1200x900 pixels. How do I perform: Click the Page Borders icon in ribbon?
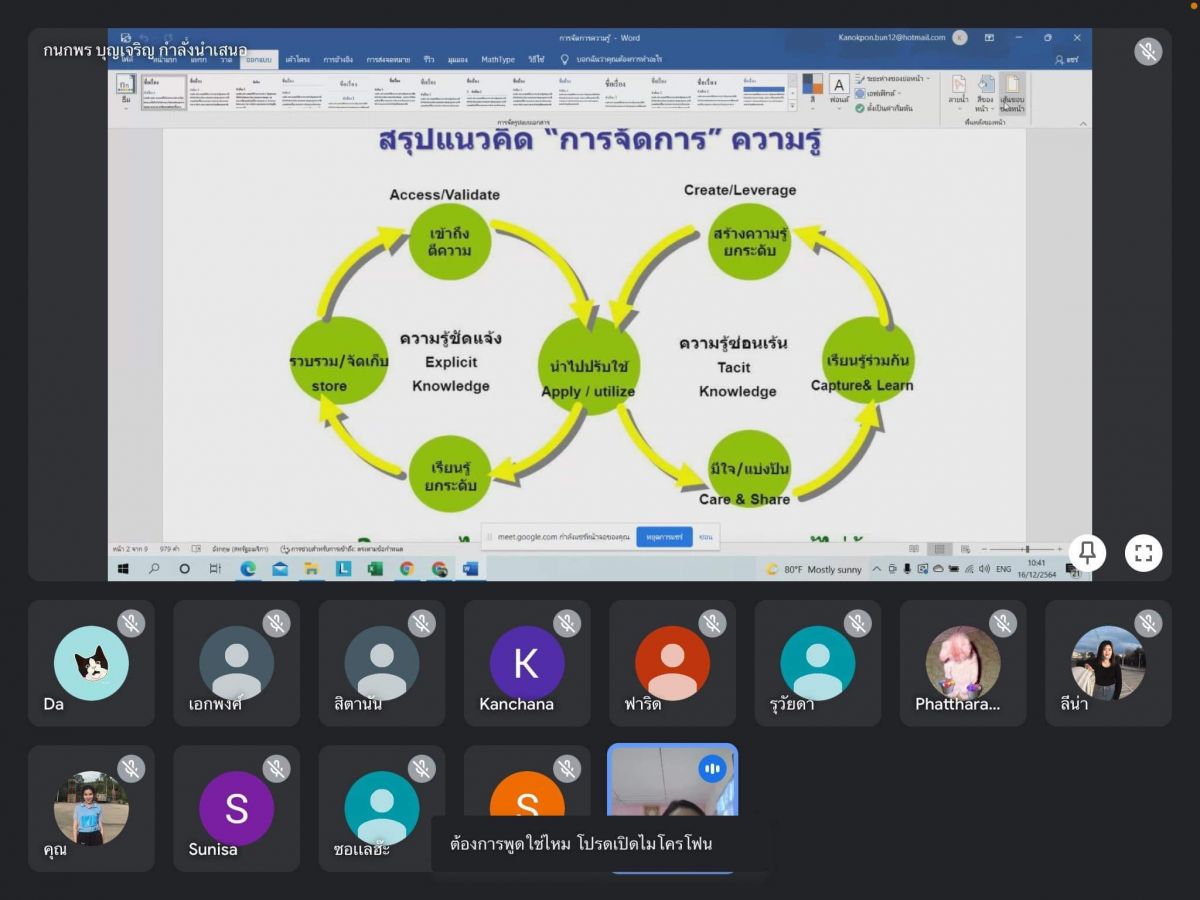(1013, 90)
